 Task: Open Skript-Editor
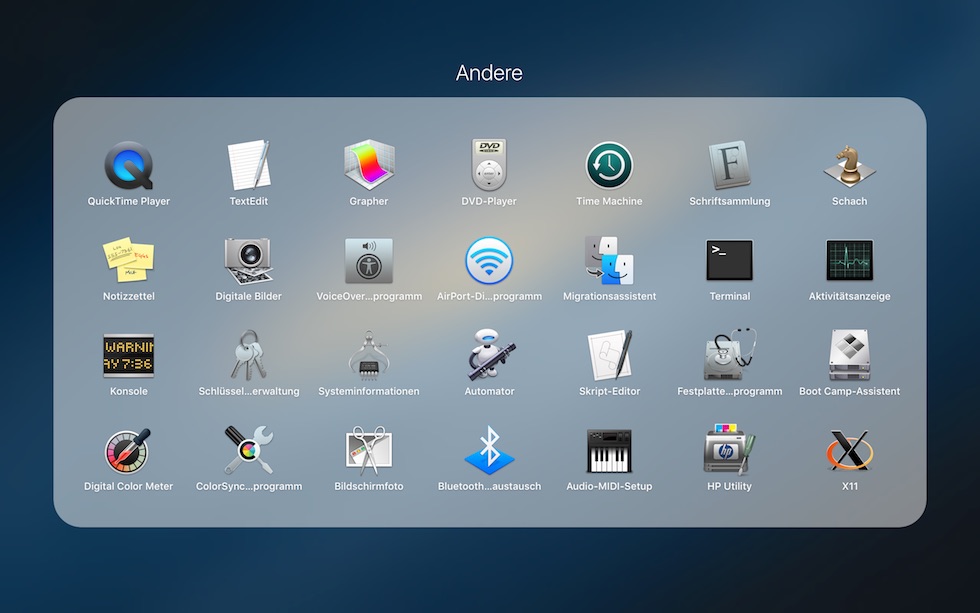pos(609,355)
